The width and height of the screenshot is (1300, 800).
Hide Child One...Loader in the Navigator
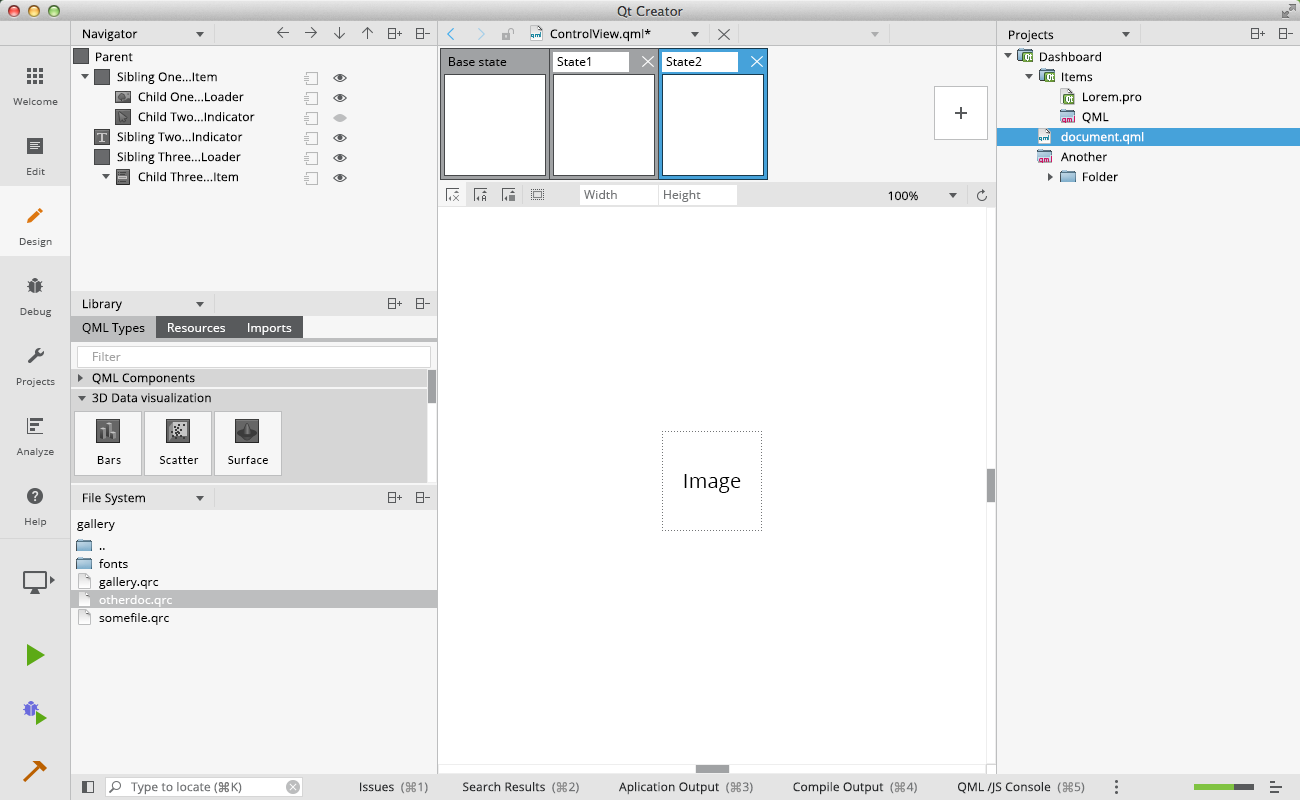click(339, 97)
